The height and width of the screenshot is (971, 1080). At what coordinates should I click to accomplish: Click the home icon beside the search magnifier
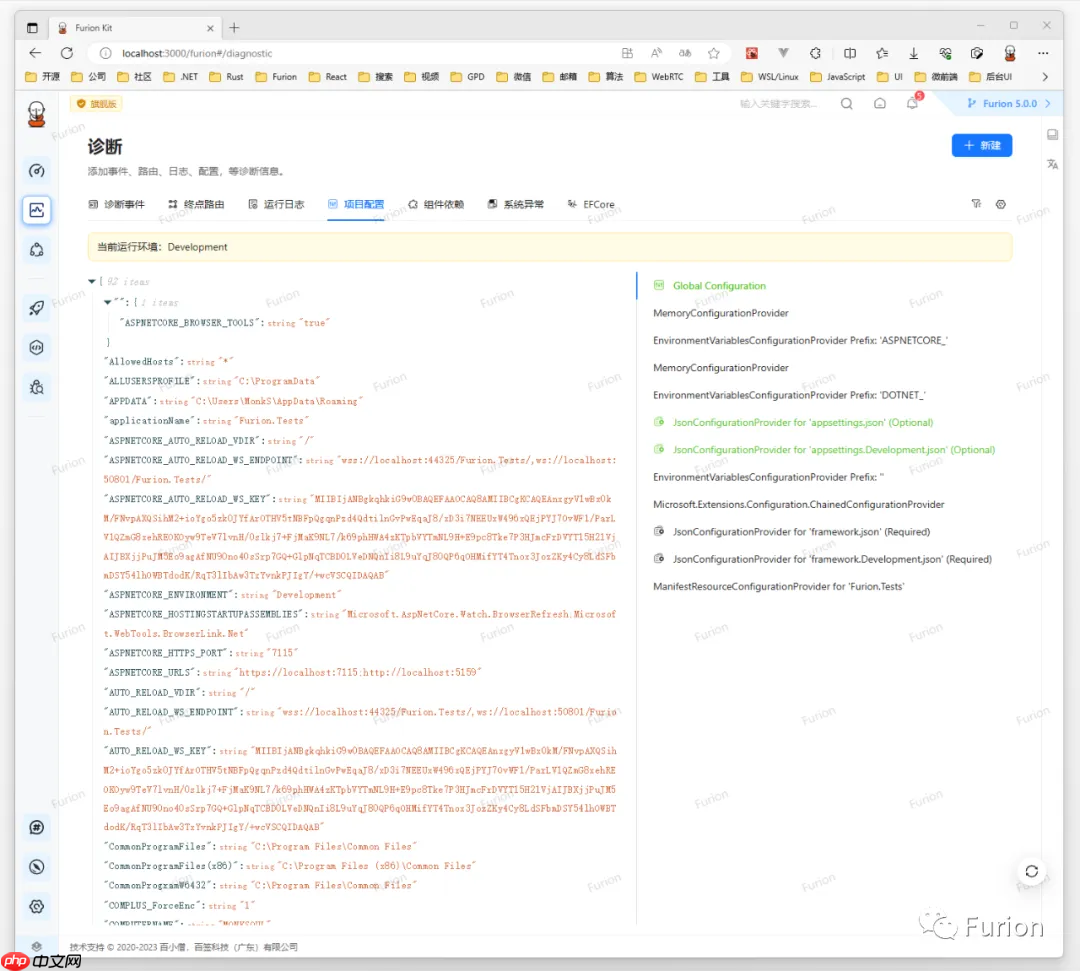coord(880,103)
